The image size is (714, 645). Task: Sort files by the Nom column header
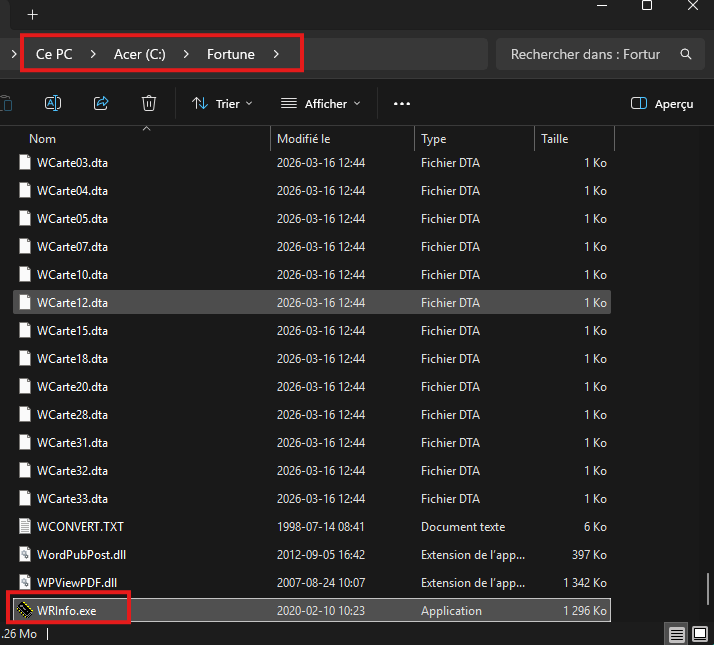[x=42, y=139]
